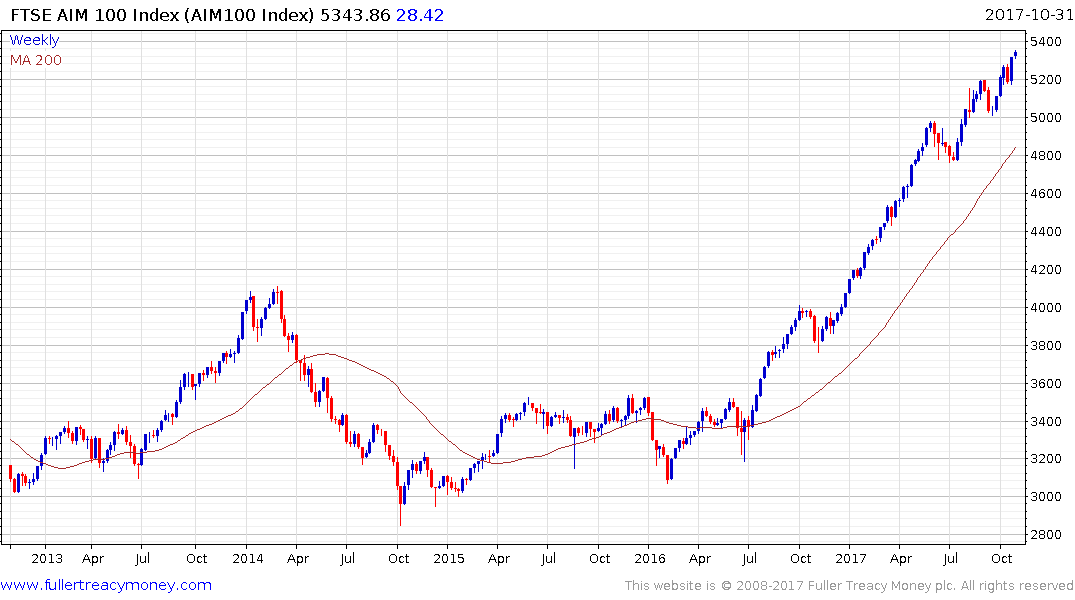The image size is (1075, 600).
Task: Click the 4200 price axis label
Action: tap(1046, 269)
